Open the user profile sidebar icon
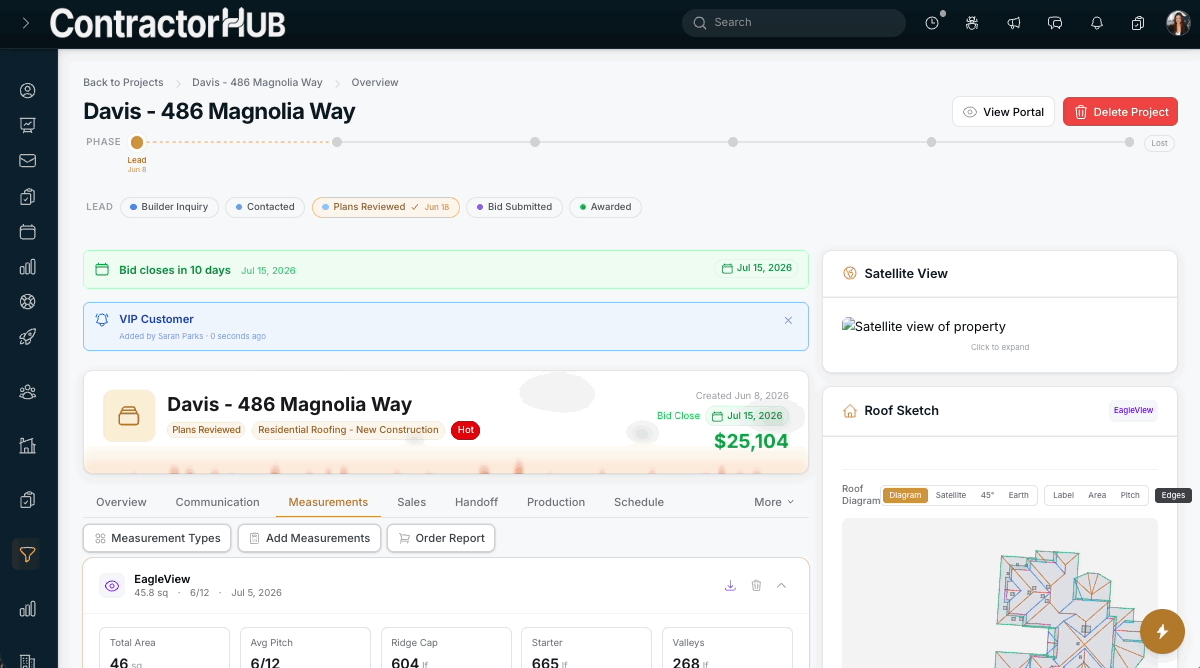The image size is (1200, 668). coord(28,90)
